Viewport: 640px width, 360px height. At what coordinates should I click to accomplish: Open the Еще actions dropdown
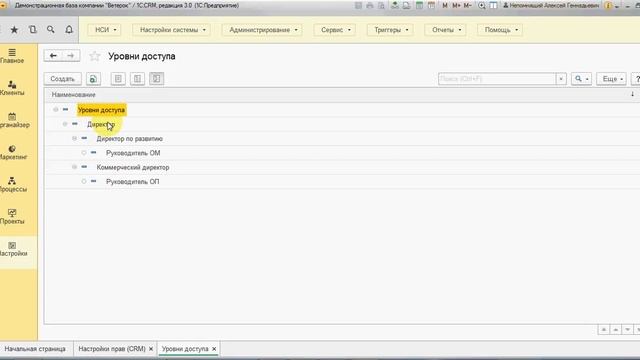(611, 79)
